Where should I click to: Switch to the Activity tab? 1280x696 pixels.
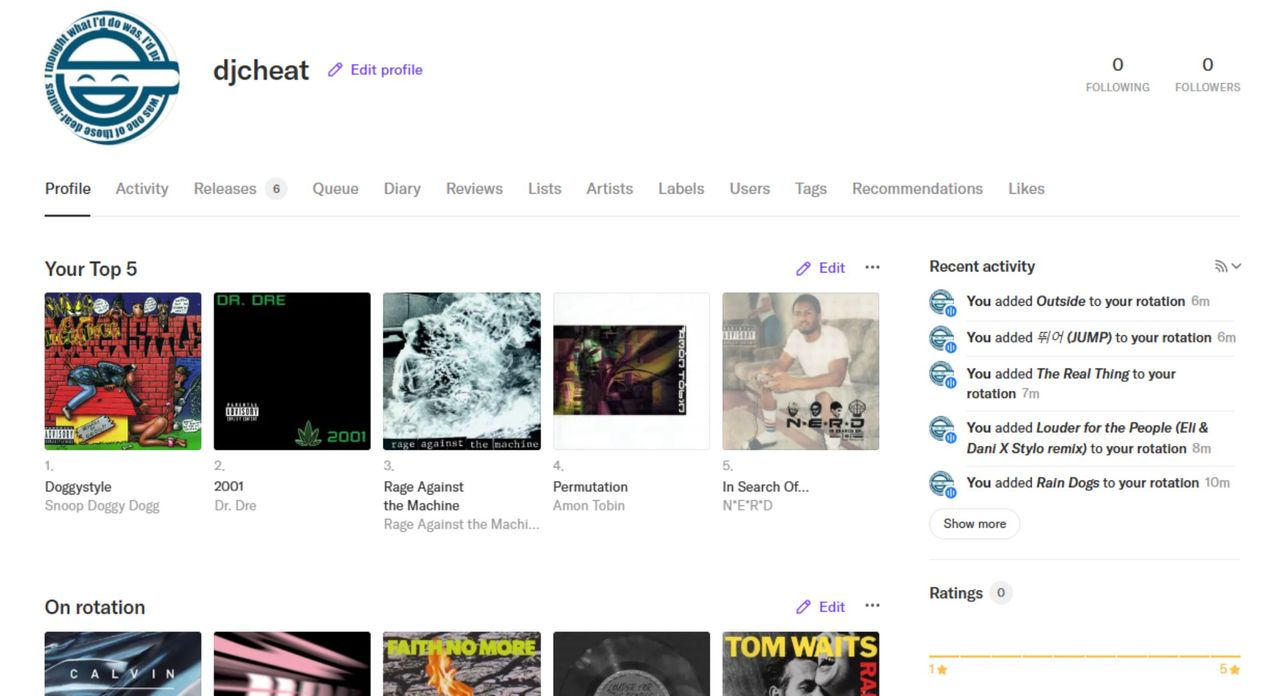(142, 188)
